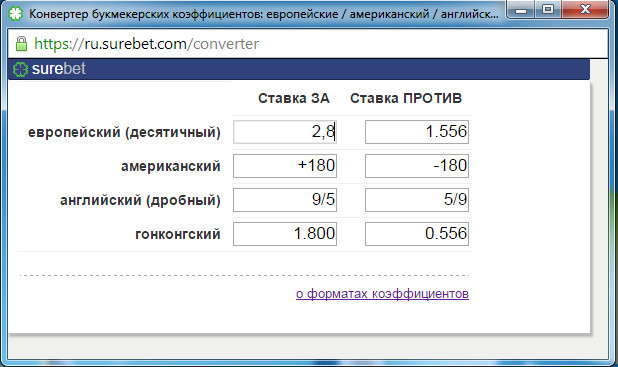
Task: Click the 'Ставка ЗА' column header
Action: point(294,98)
